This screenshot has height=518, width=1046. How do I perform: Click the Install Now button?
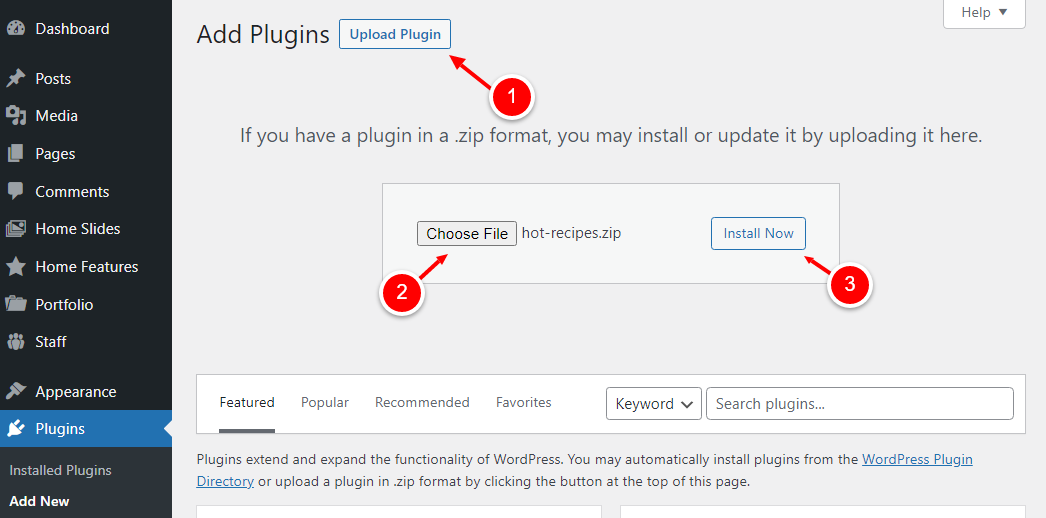(x=758, y=233)
